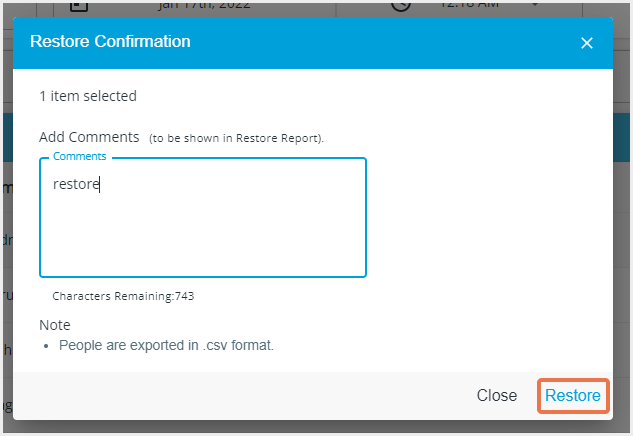
Task: Click the '1 item selected' text
Action: click(88, 96)
